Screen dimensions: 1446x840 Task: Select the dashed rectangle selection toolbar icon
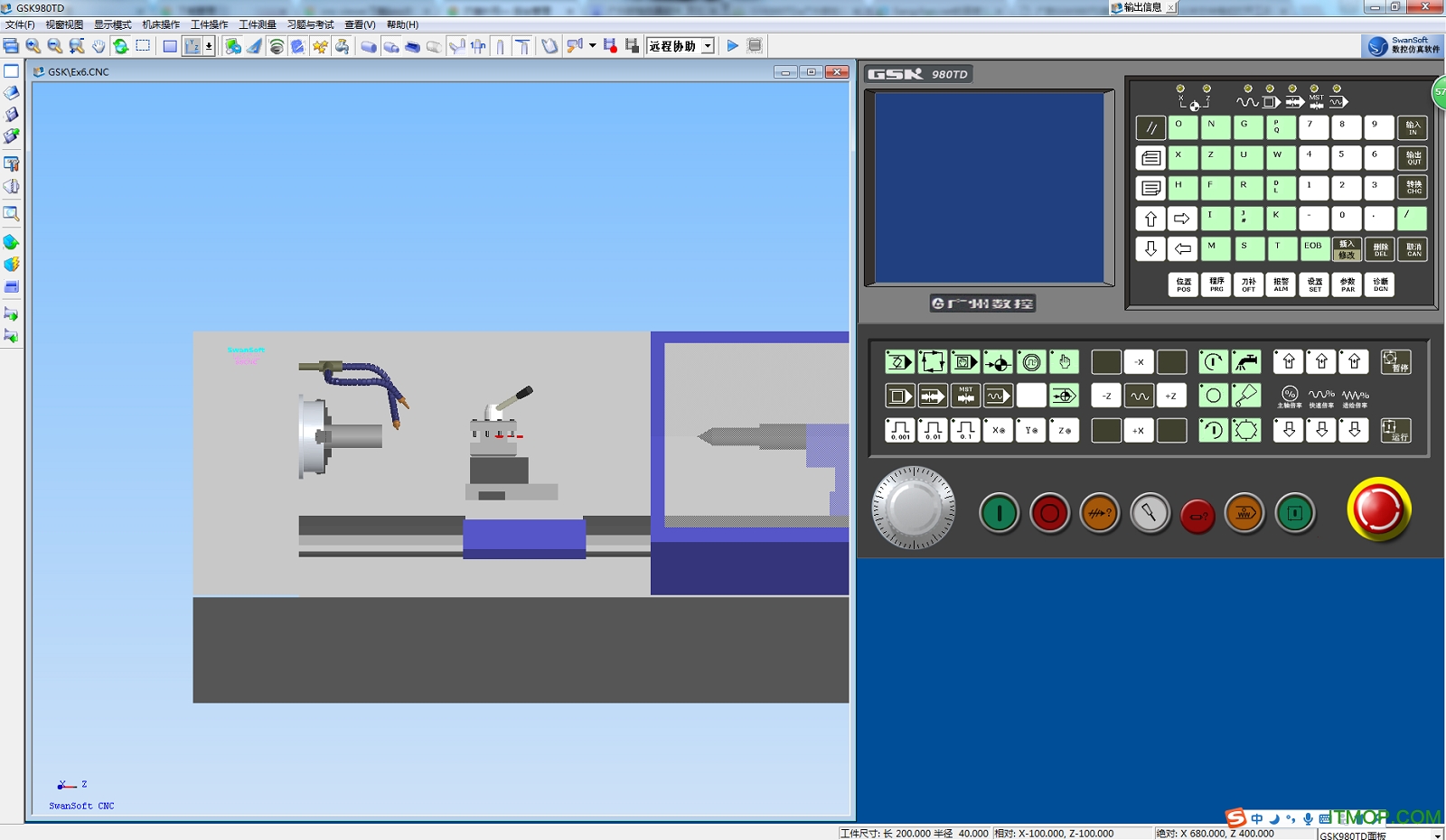[x=143, y=46]
